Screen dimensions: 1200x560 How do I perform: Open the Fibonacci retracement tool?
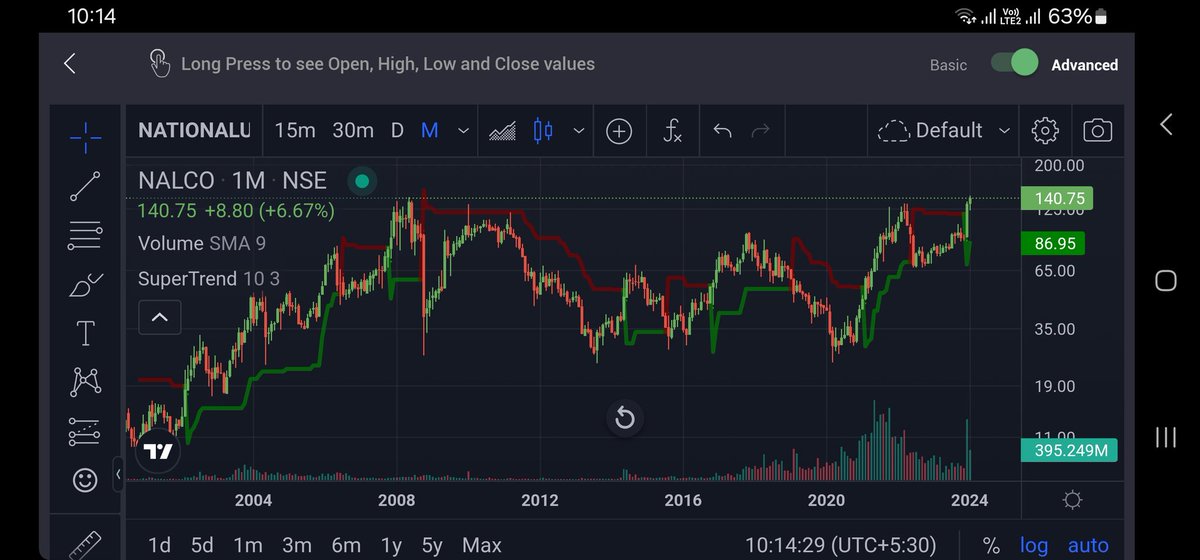(85, 236)
